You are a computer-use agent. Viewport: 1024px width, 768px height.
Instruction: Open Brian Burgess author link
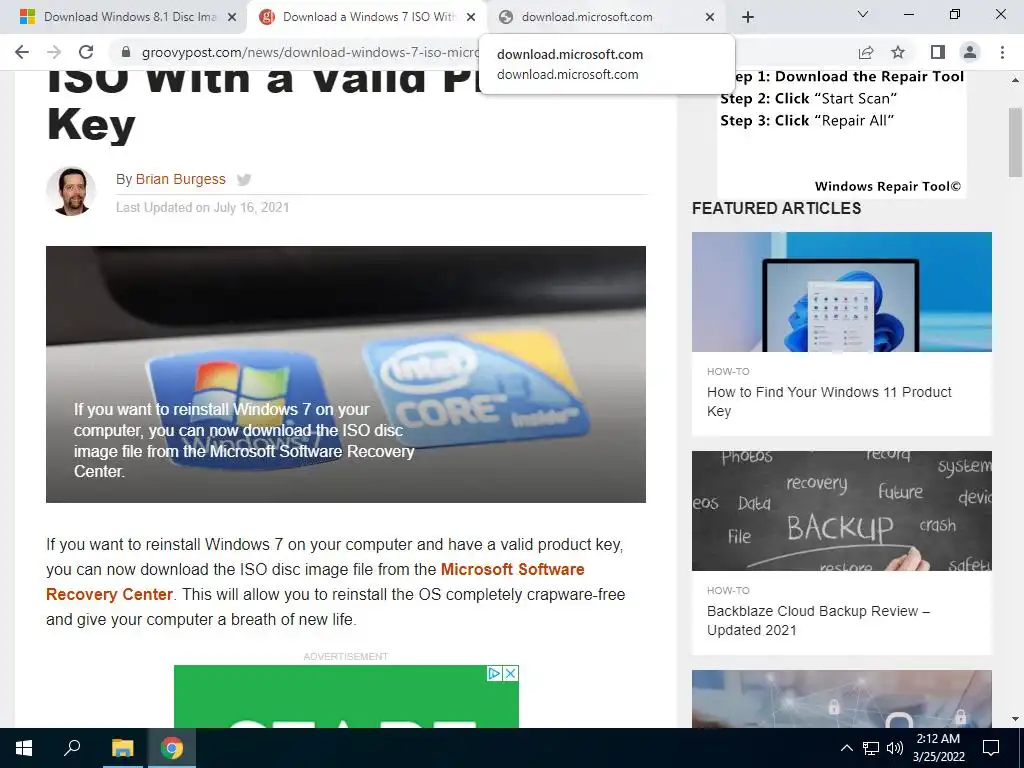[180, 179]
